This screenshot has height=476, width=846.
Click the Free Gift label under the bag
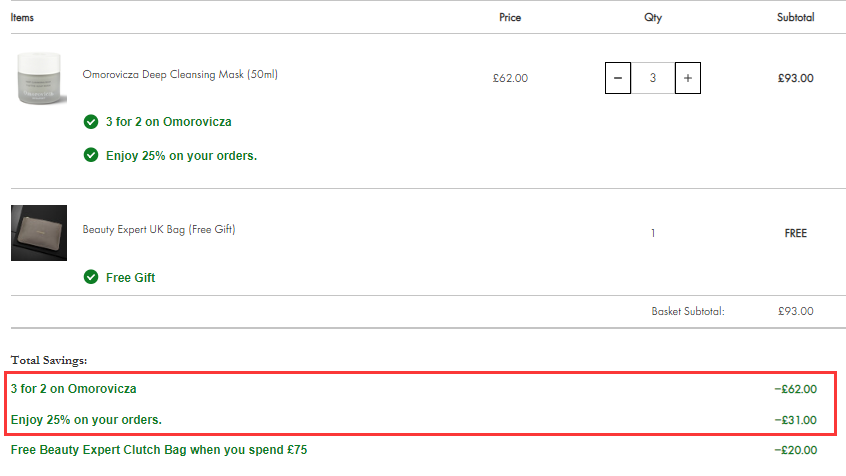click(x=131, y=278)
